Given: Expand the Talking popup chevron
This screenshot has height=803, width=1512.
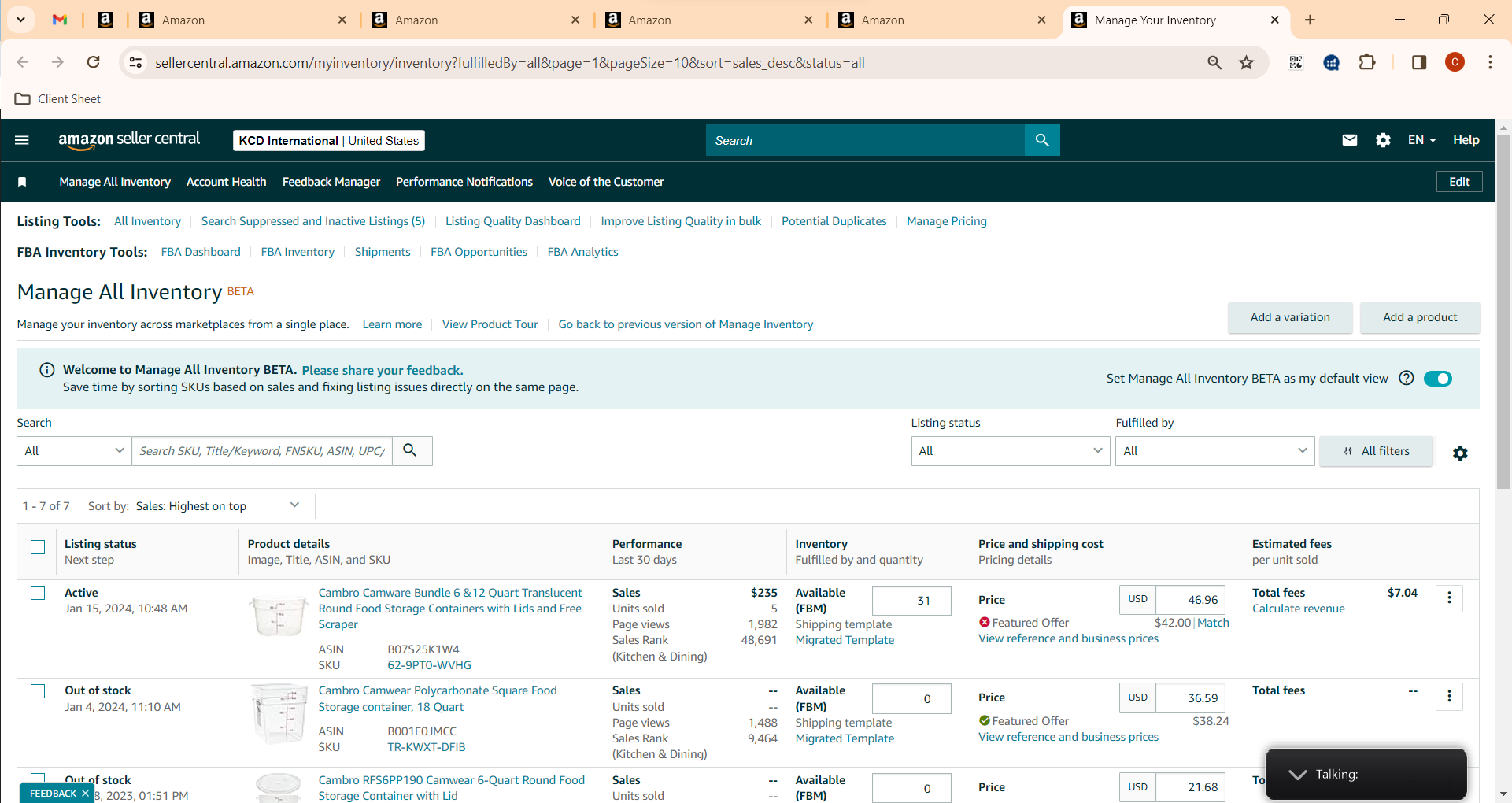Looking at the screenshot, I should 1298,775.
